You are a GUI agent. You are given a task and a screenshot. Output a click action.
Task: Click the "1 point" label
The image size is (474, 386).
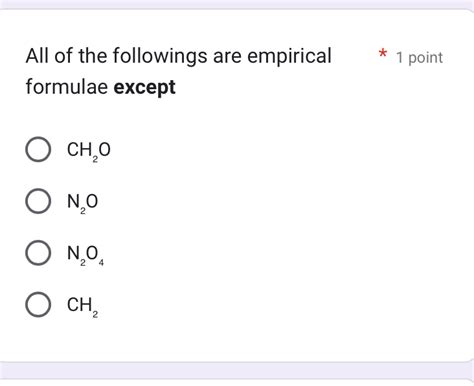419,58
